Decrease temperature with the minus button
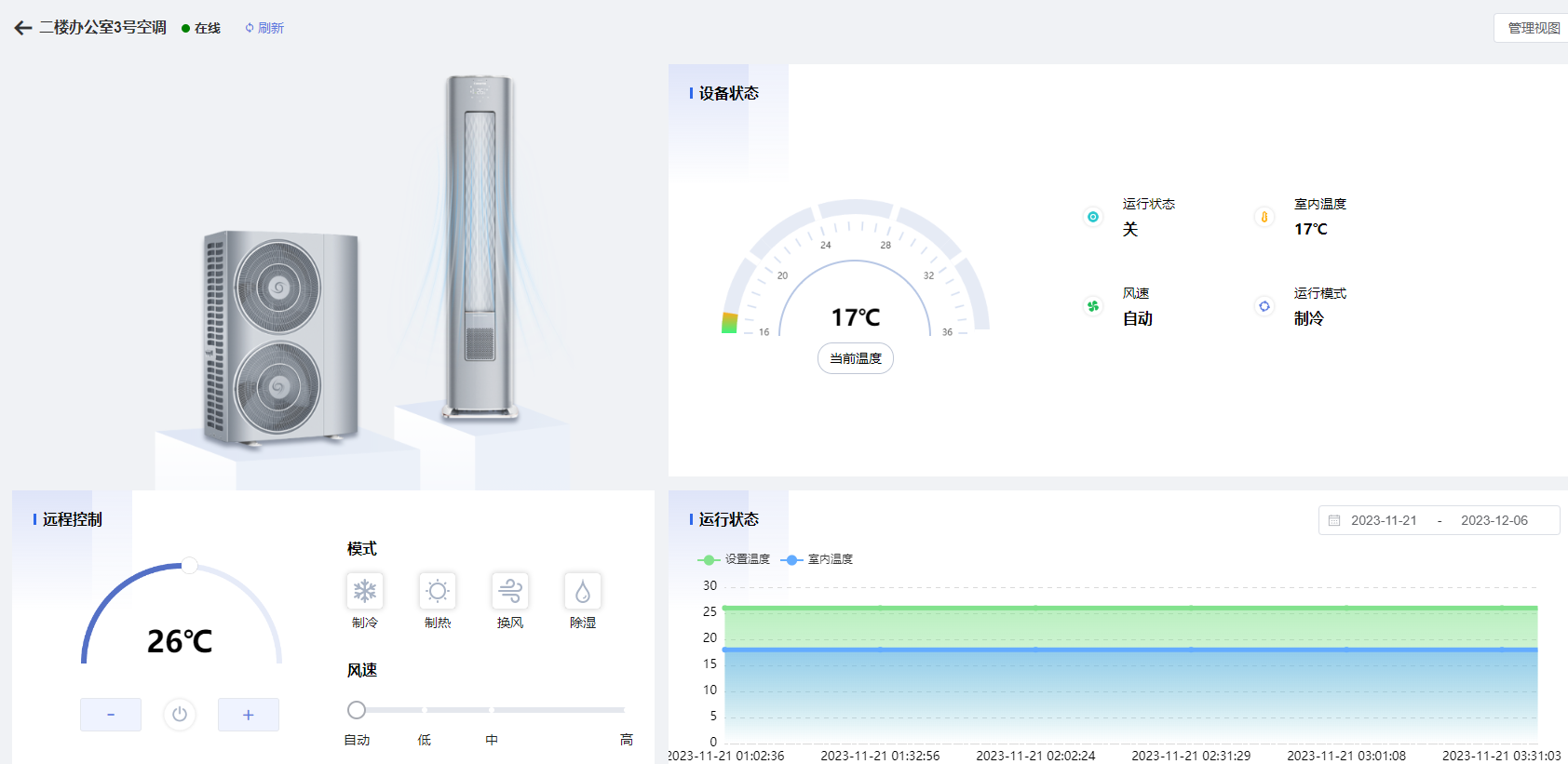This screenshot has width=1568, height=764. point(111,715)
